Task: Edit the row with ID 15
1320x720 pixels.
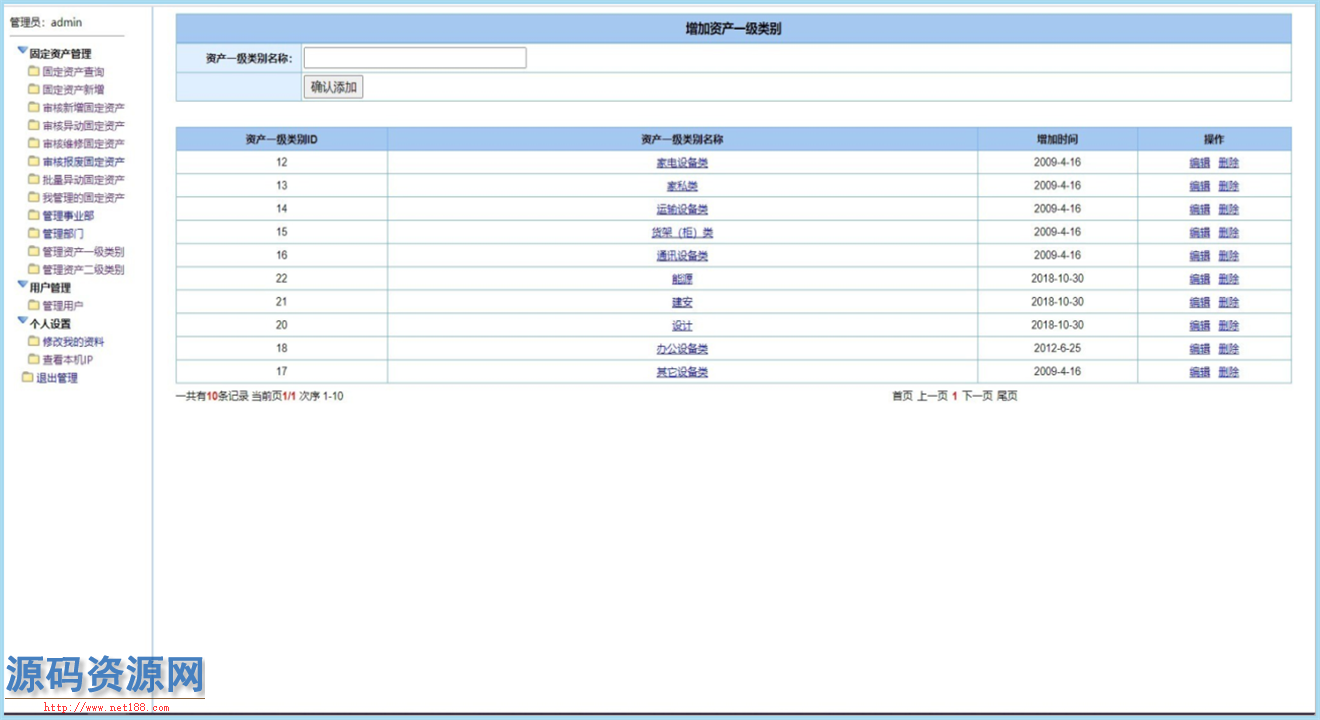Action: [x=1200, y=233]
